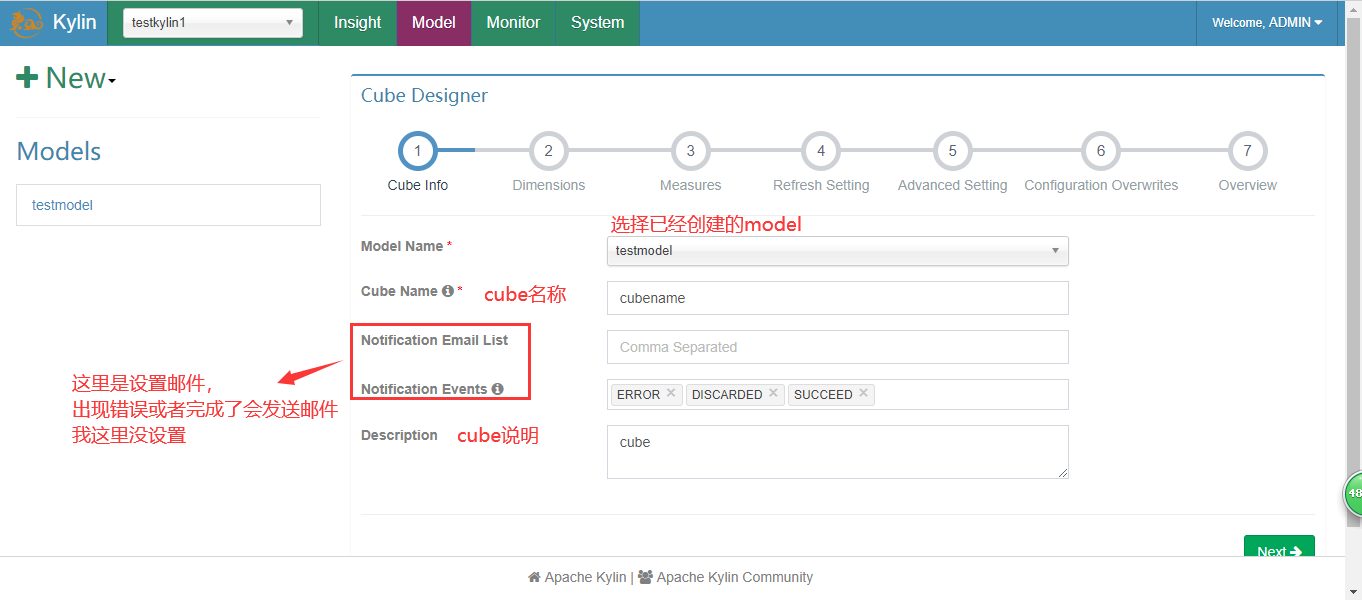This screenshot has width=1362, height=600.
Task: Click the Overview step label
Action: point(1247,185)
